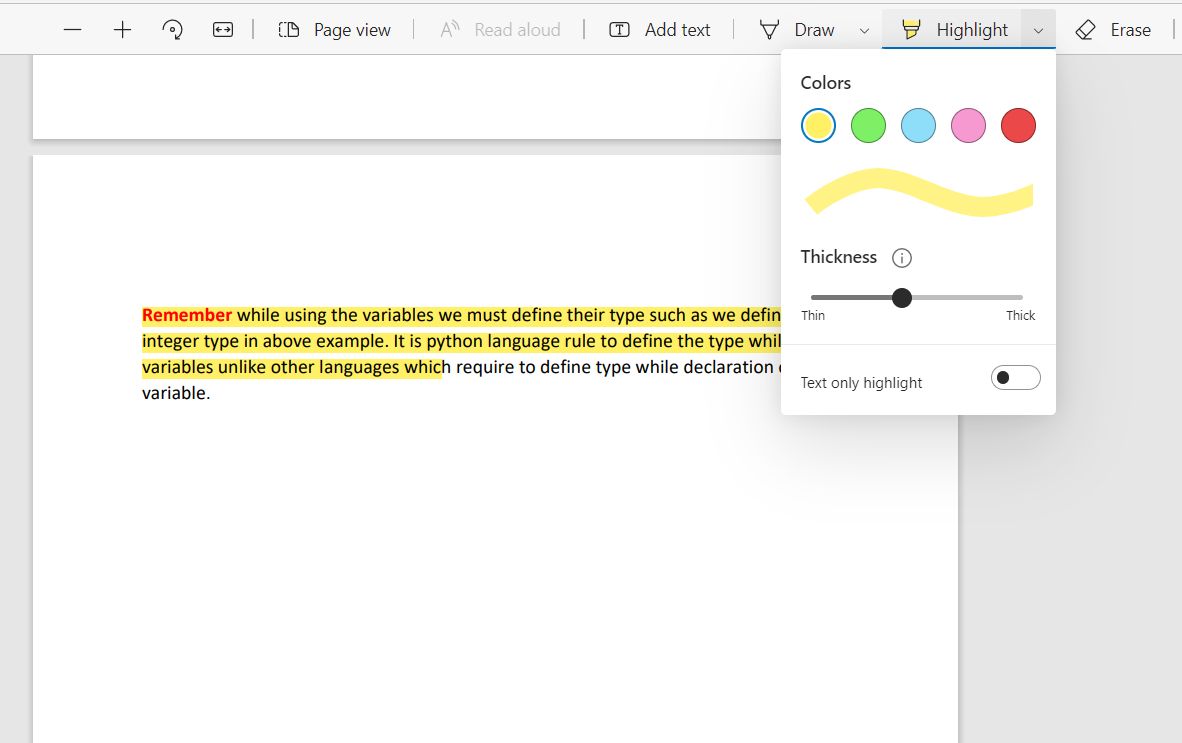Enable Text only highlight switch

click(x=1015, y=378)
